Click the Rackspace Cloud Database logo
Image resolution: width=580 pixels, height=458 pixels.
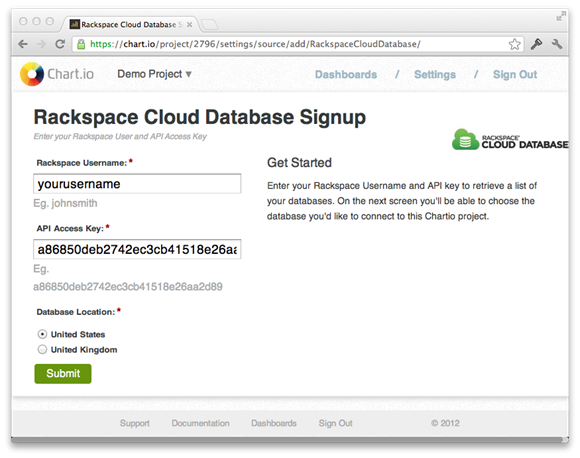coord(510,140)
